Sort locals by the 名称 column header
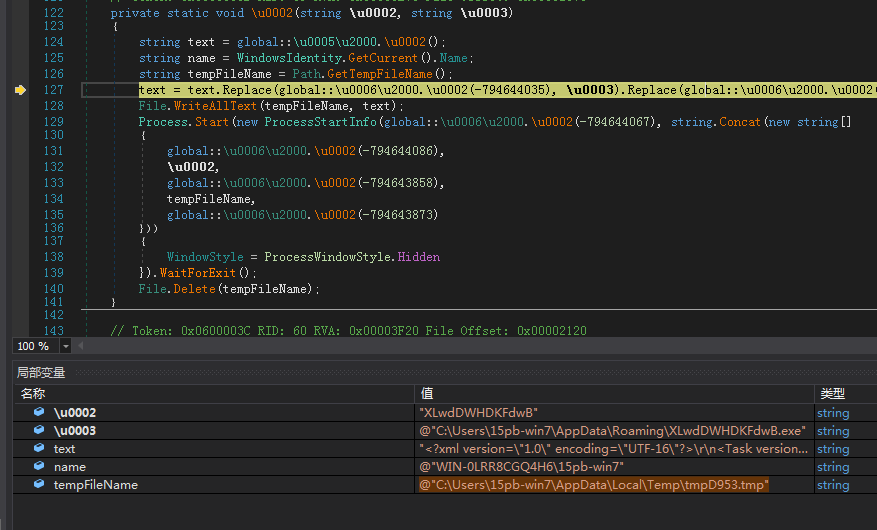Screen dimensions: 877x530 click(32, 394)
